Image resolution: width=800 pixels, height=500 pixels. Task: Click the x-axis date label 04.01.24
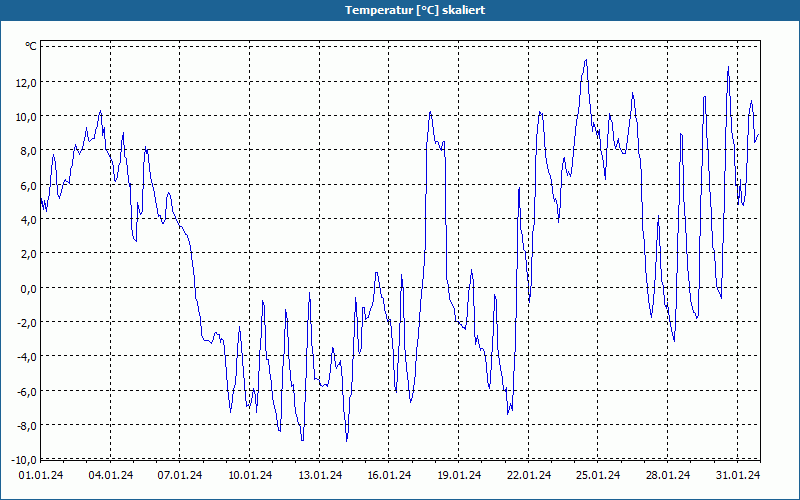click(111, 475)
